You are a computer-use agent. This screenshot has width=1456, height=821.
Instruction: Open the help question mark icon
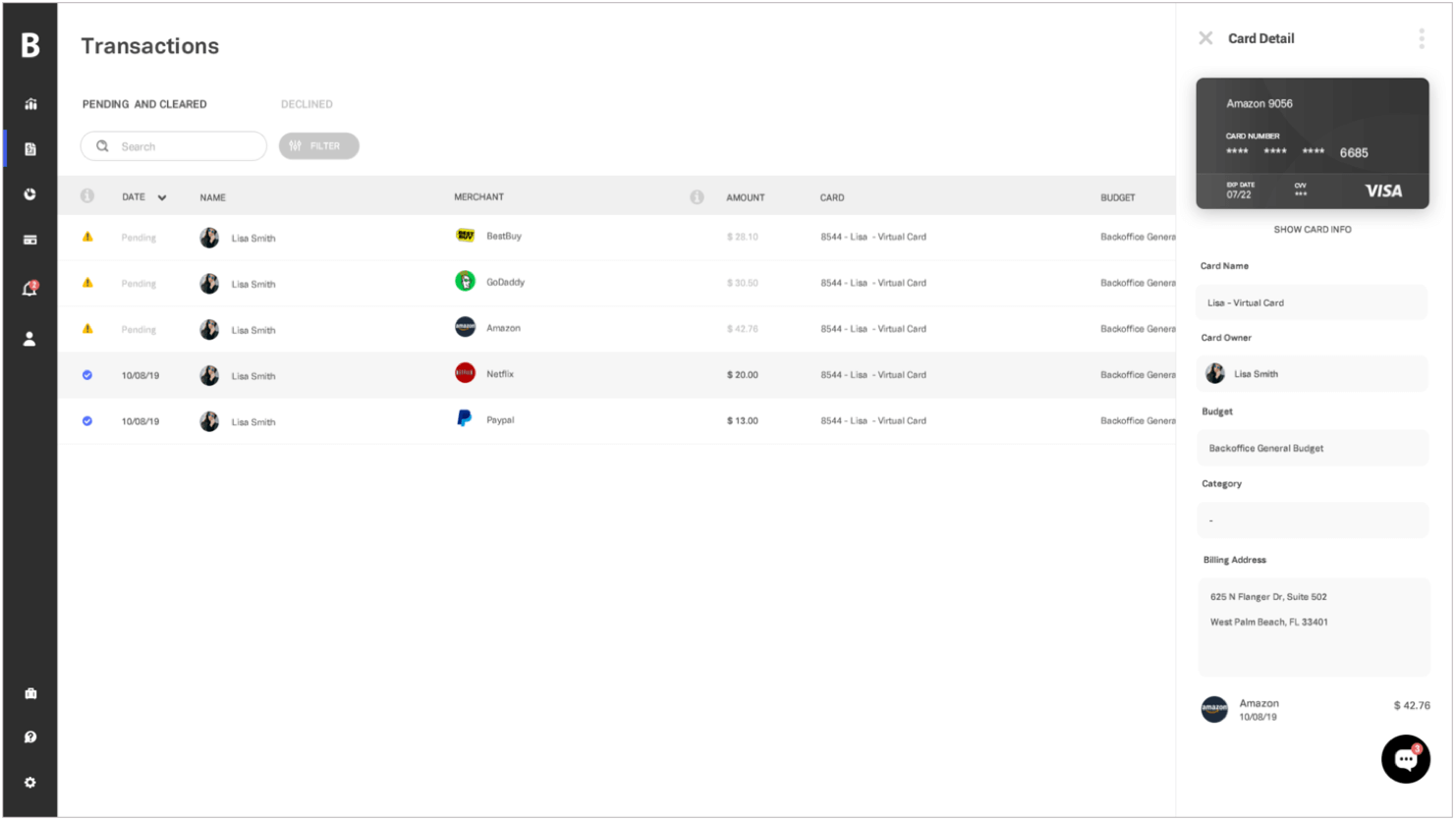[x=30, y=738]
